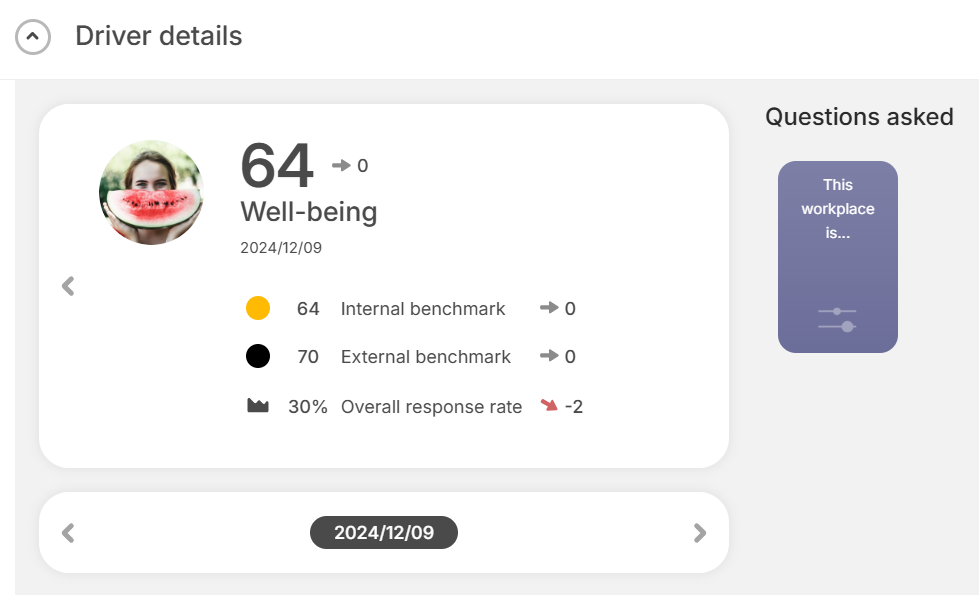The image size is (979, 595).
Task: Click the crown response rate icon
Action: 258,406
